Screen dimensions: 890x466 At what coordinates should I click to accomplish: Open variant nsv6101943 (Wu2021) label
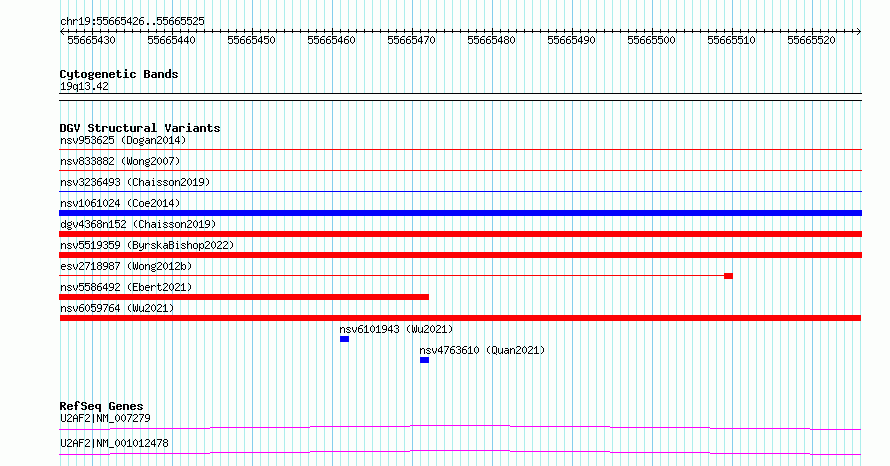click(x=396, y=329)
